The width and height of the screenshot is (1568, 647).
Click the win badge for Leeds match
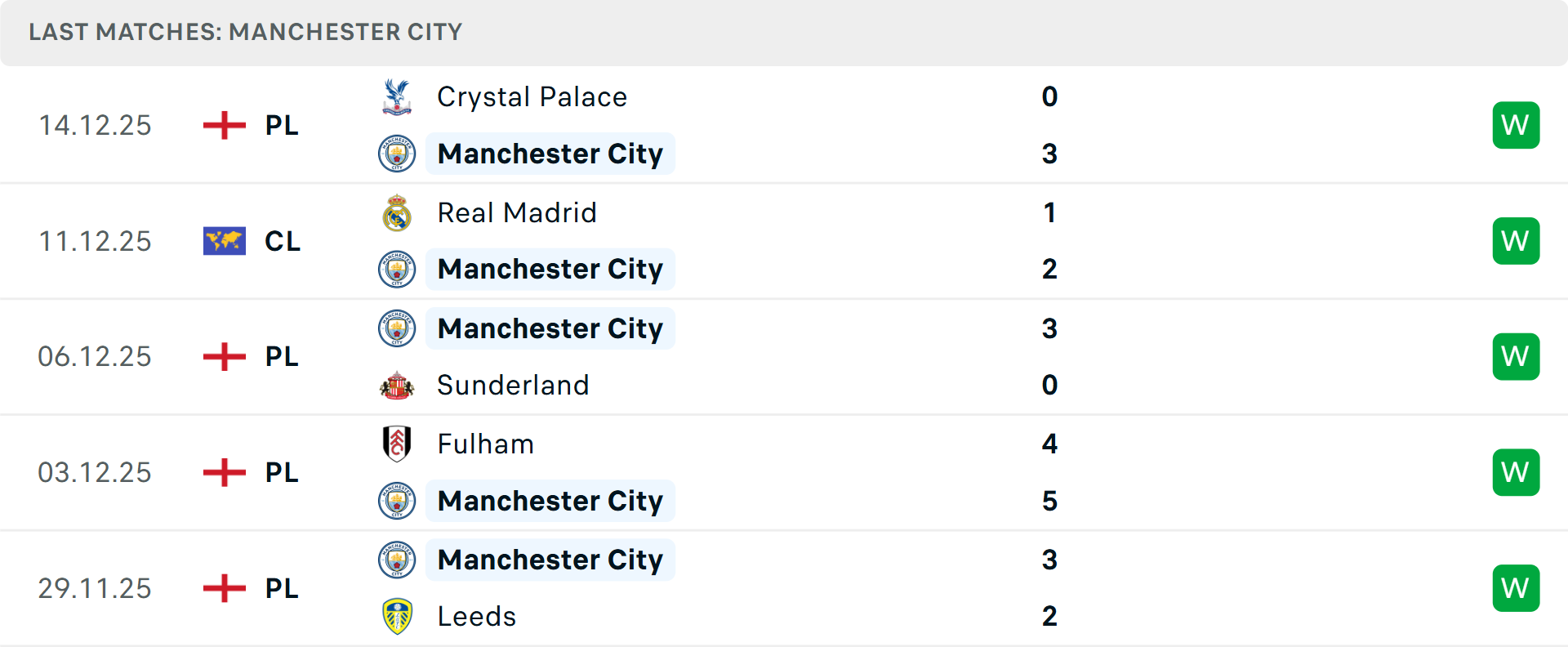[x=1516, y=588]
